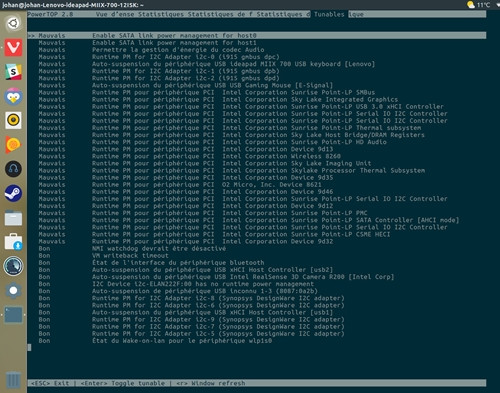Viewport: 500px width, 393px height.
Task: Select Sky Lake Integrated Graphics row
Action: tap(257, 99)
